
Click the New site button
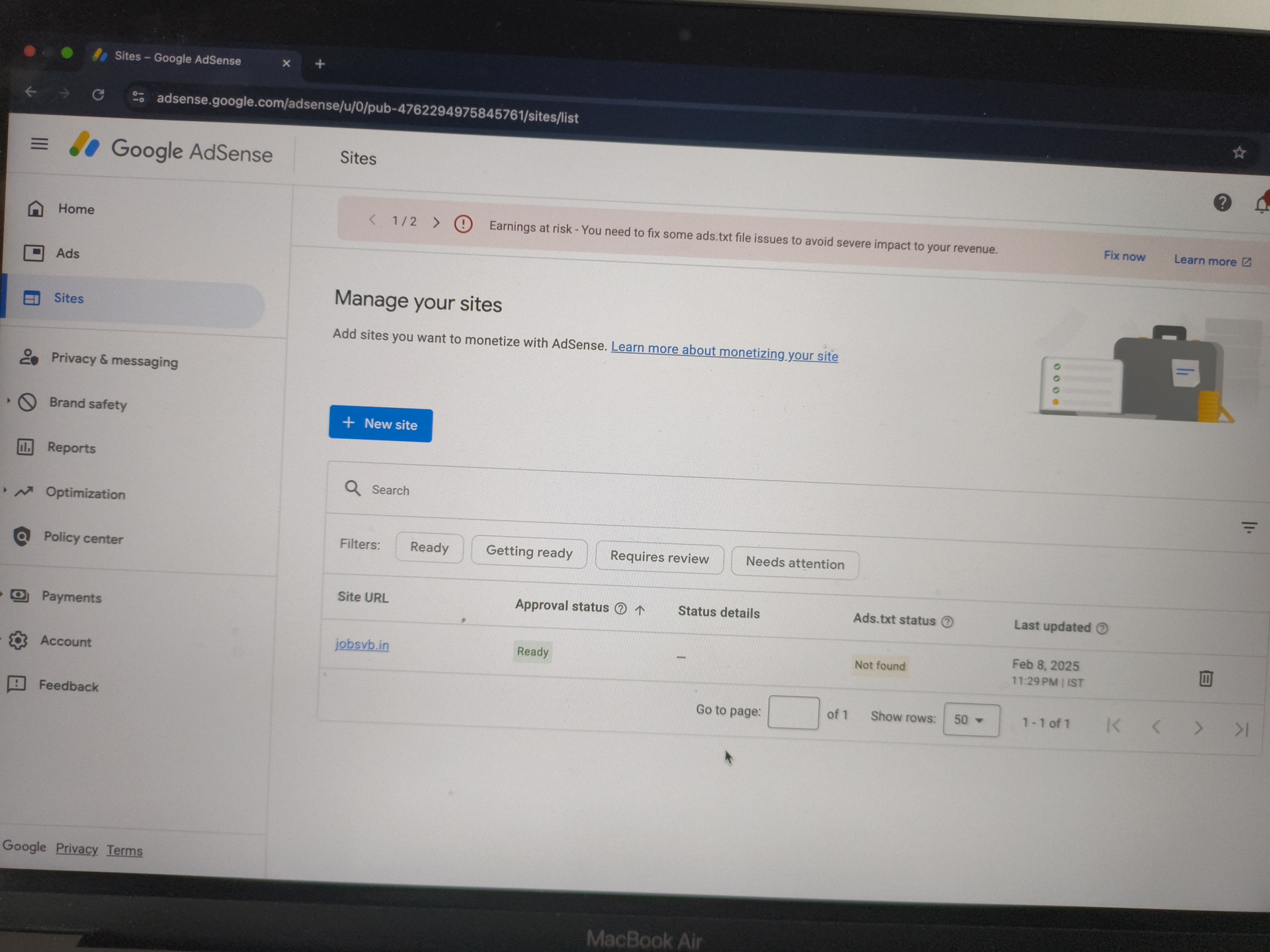coord(380,424)
